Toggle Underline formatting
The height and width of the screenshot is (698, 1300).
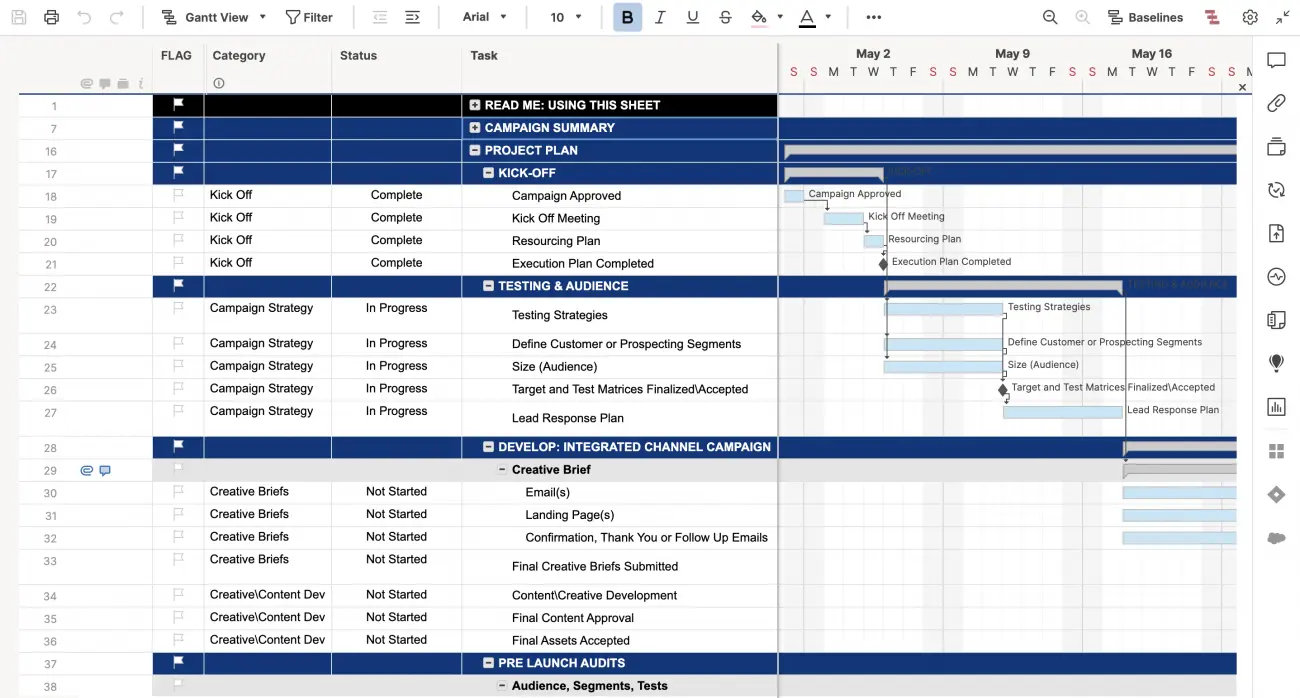[692, 17]
